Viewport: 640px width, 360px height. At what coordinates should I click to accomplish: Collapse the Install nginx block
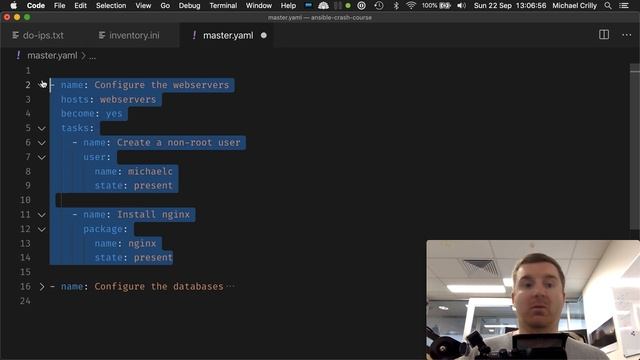click(42, 215)
